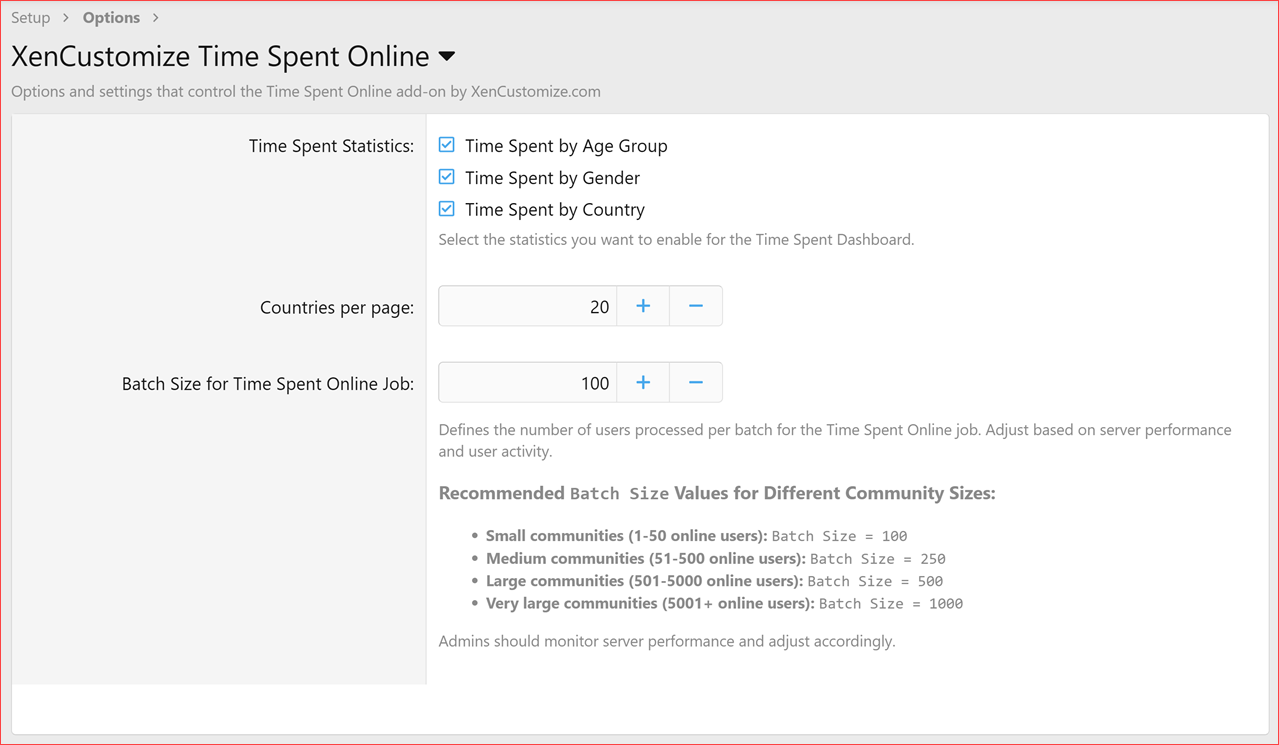
Task: Click the XenCustomize Time Spent Online heading
Action: point(216,56)
